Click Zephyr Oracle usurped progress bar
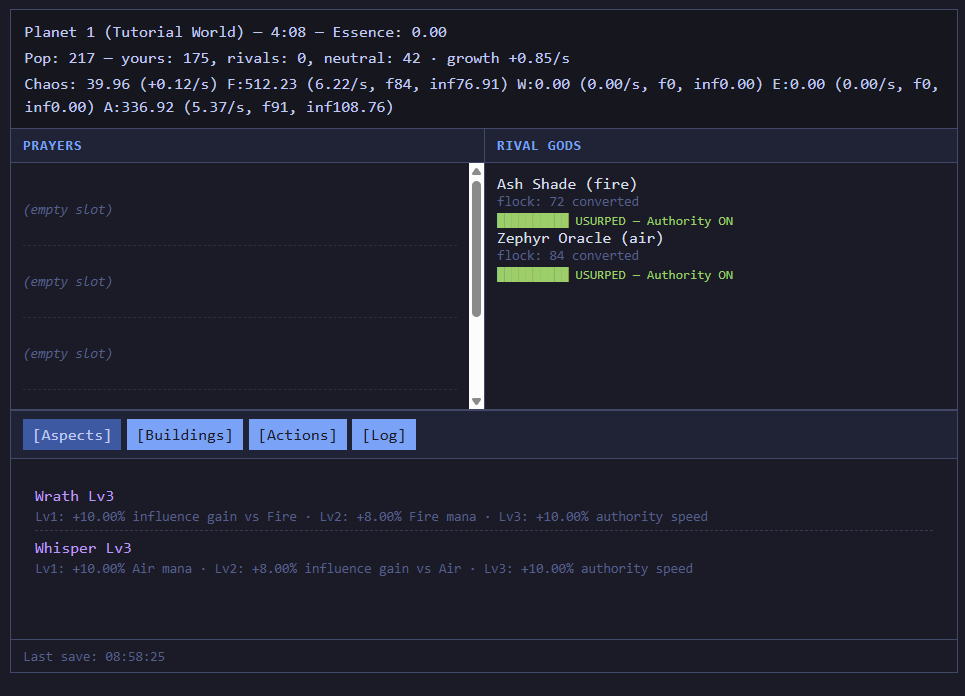This screenshot has width=965, height=696. [x=533, y=275]
